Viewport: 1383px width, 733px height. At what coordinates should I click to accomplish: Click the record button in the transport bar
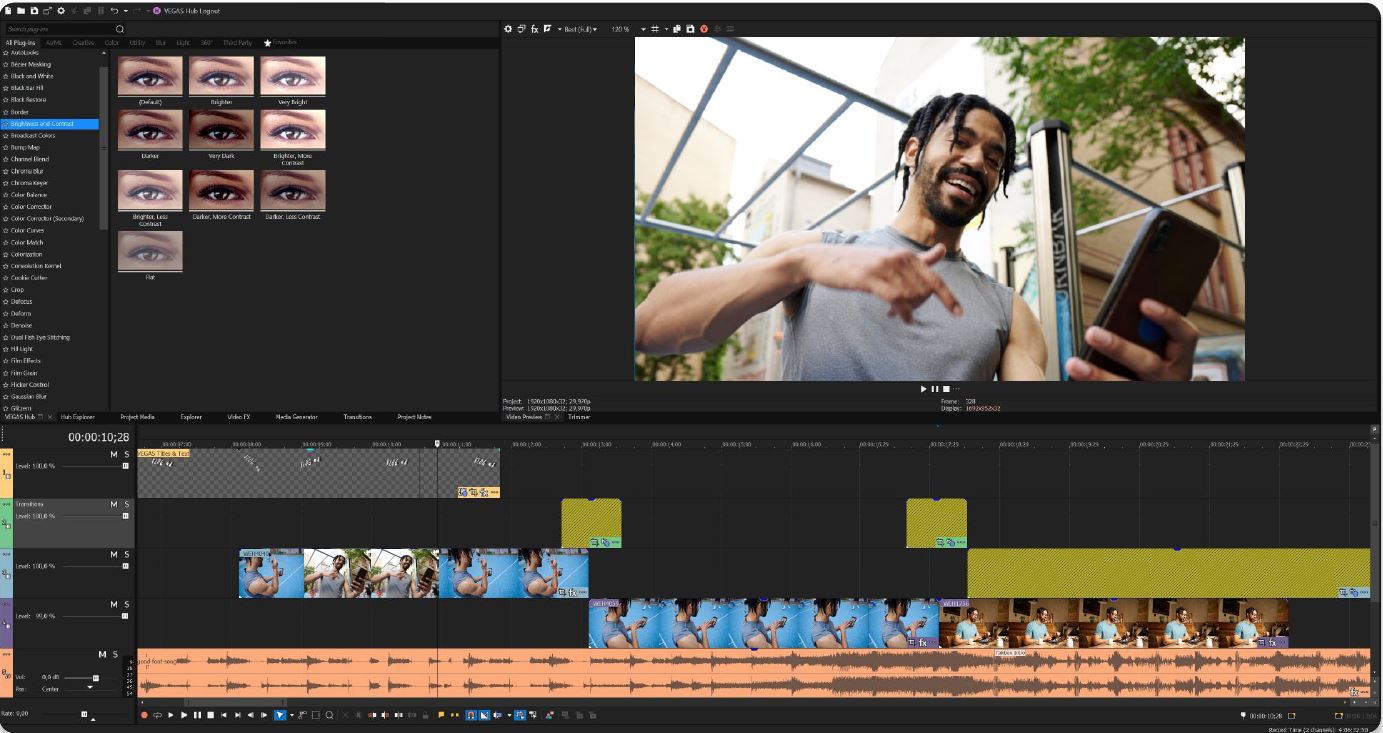[144, 715]
